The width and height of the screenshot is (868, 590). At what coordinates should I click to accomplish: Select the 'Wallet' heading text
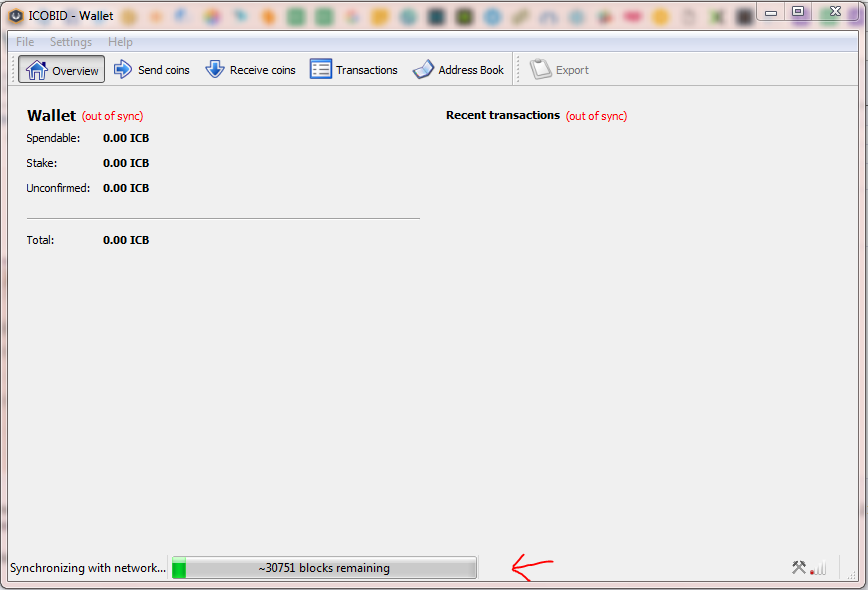(51, 115)
